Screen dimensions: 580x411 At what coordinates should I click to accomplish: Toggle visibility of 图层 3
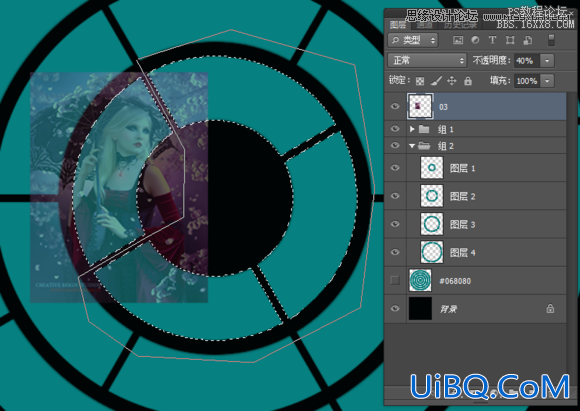click(x=395, y=224)
